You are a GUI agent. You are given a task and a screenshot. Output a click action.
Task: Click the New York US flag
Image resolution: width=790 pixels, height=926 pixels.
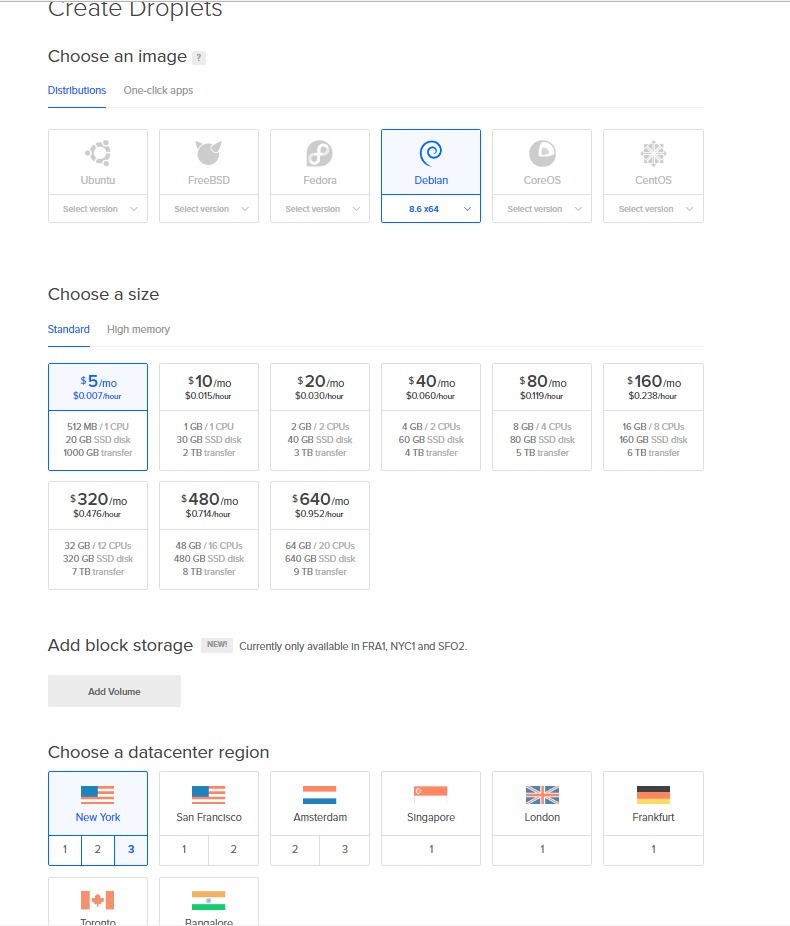[x=97, y=795]
